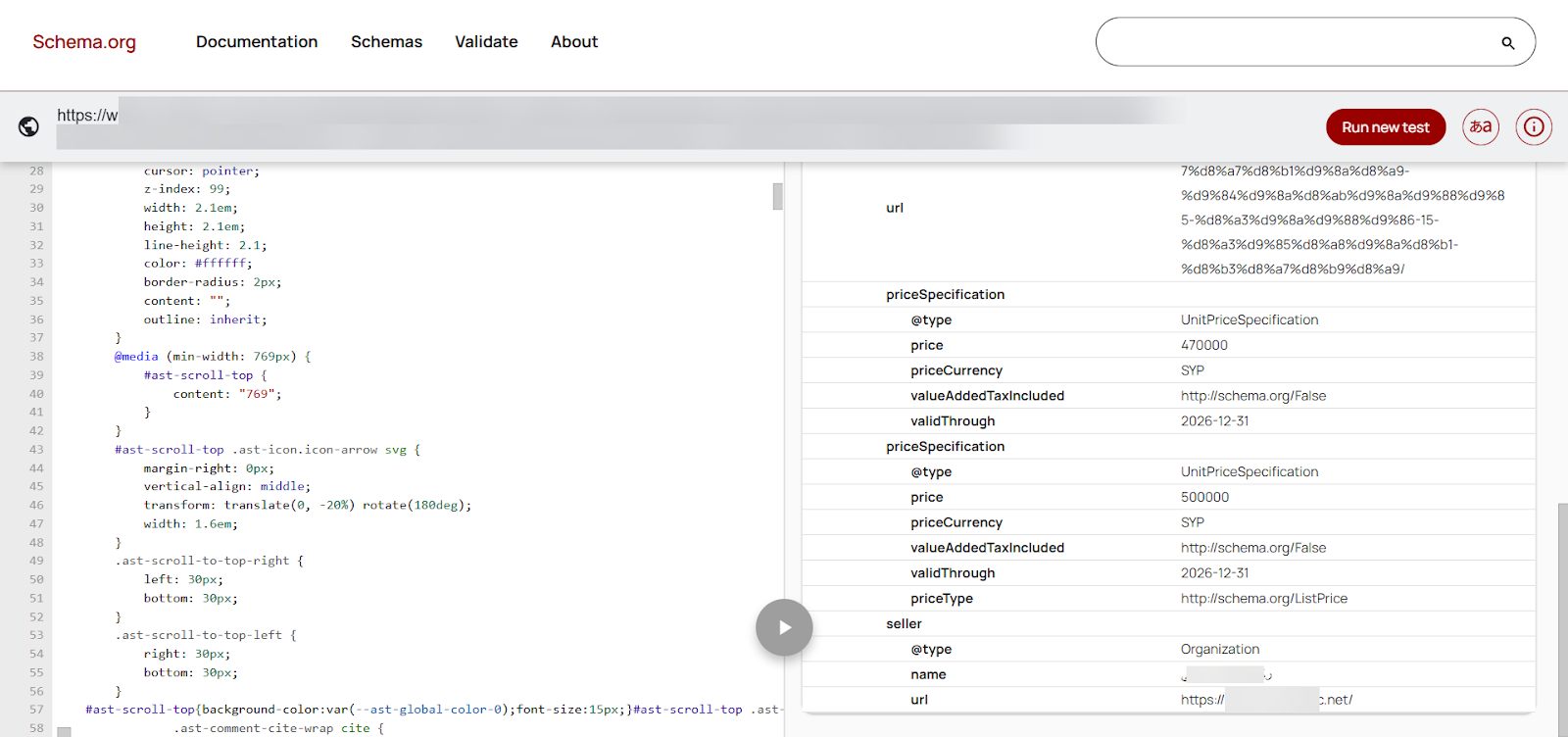Click the code editor vertical scrollbar thumb
1568x737 pixels.
click(x=777, y=196)
